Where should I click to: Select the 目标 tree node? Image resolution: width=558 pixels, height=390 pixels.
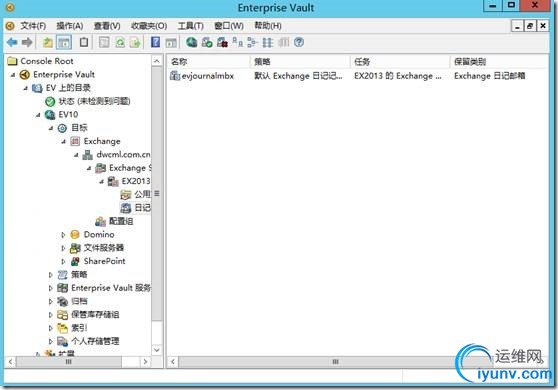(79, 128)
